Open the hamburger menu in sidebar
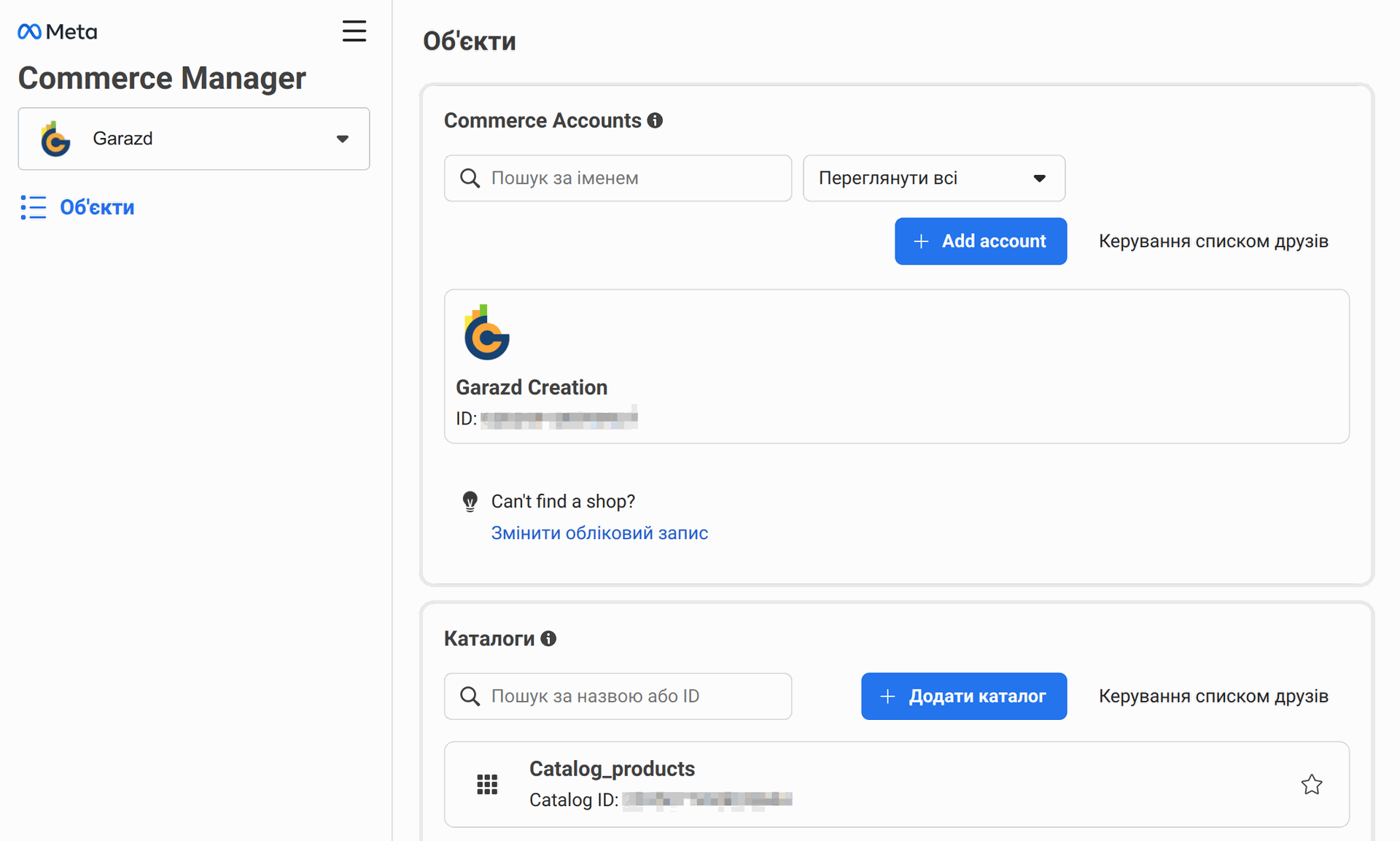The width and height of the screenshot is (1400, 841). 354,31
